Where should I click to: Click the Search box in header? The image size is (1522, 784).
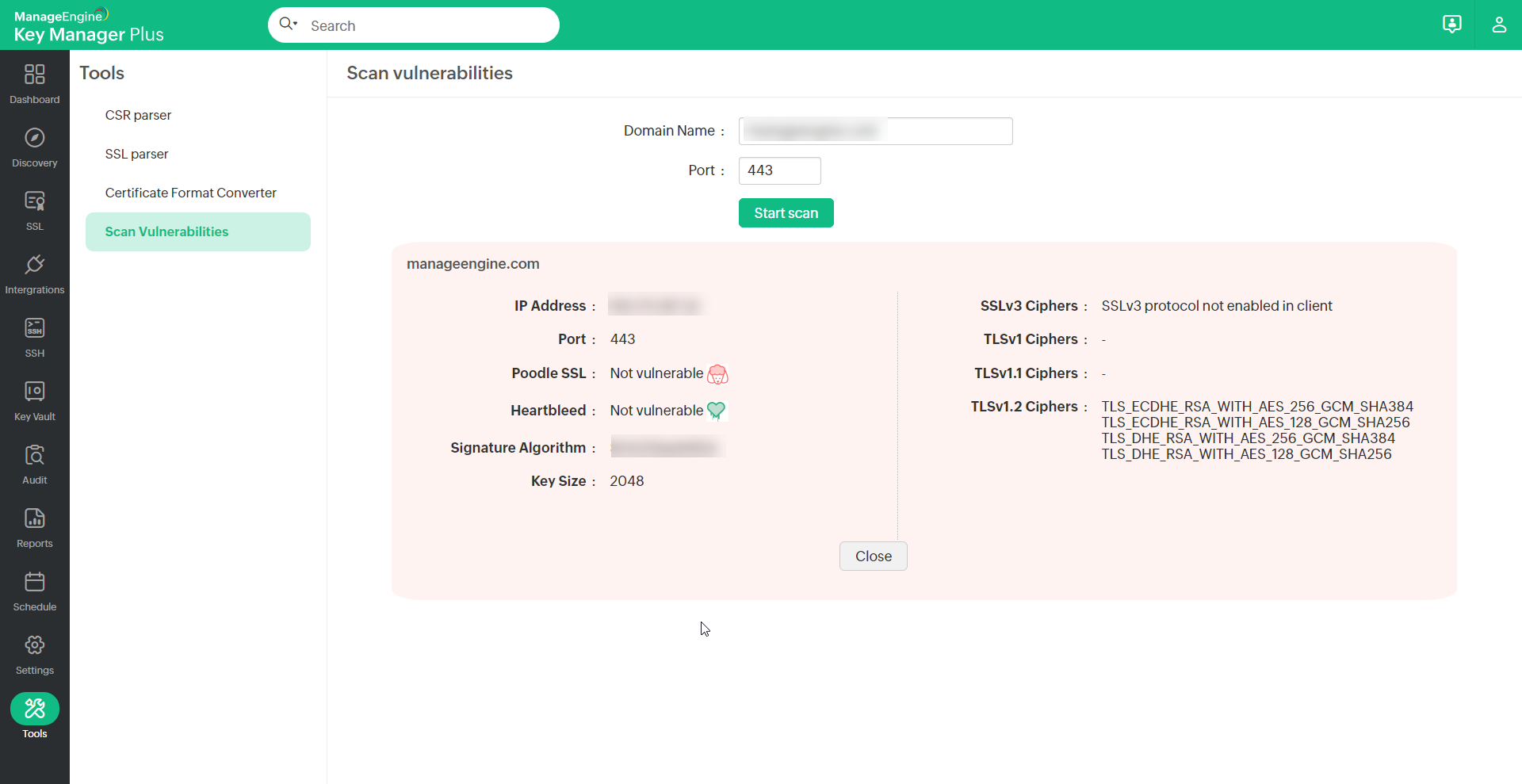point(414,25)
